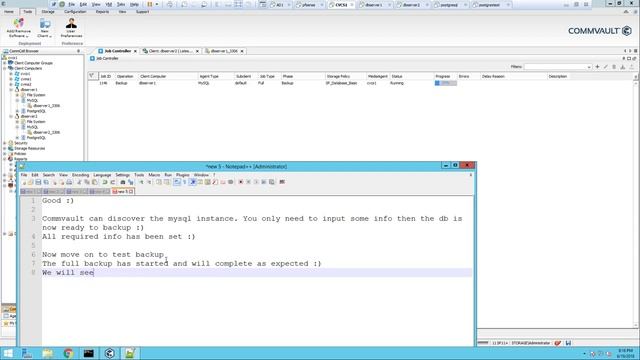Open the New Client ribbon tool
The width and height of the screenshot is (640, 360).
[44, 28]
